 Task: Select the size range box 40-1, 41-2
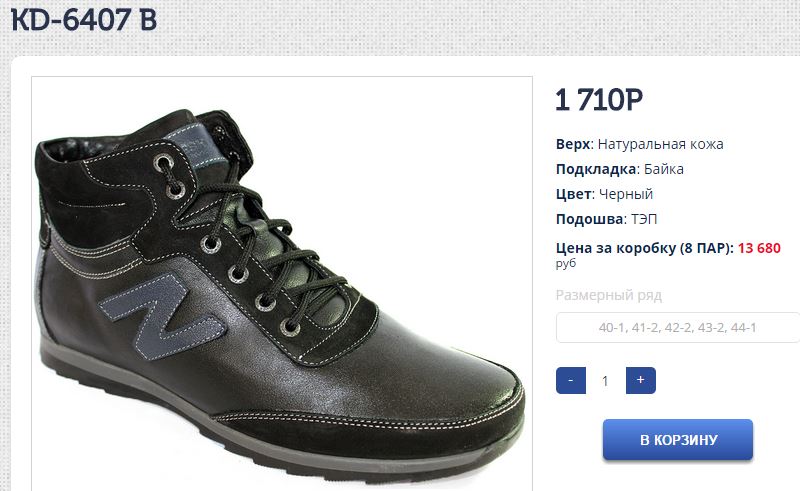677,328
